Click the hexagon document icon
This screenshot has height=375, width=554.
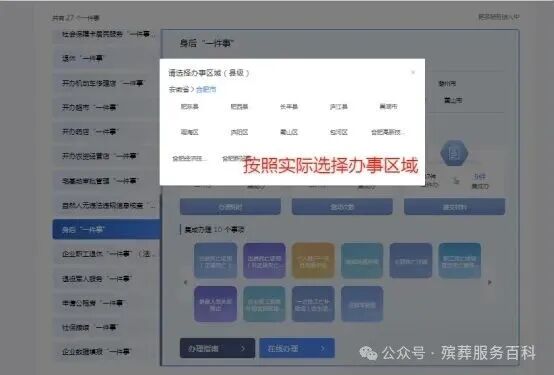(x=454, y=153)
